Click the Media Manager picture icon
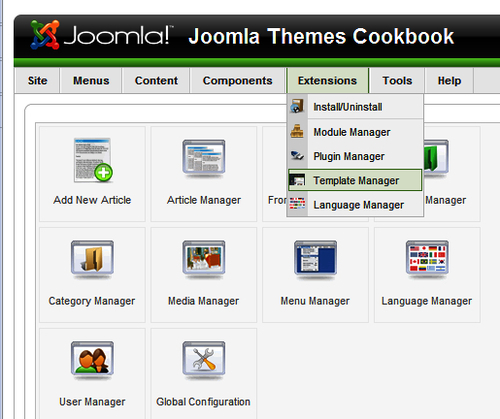The width and height of the screenshot is (500, 419). click(x=204, y=258)
